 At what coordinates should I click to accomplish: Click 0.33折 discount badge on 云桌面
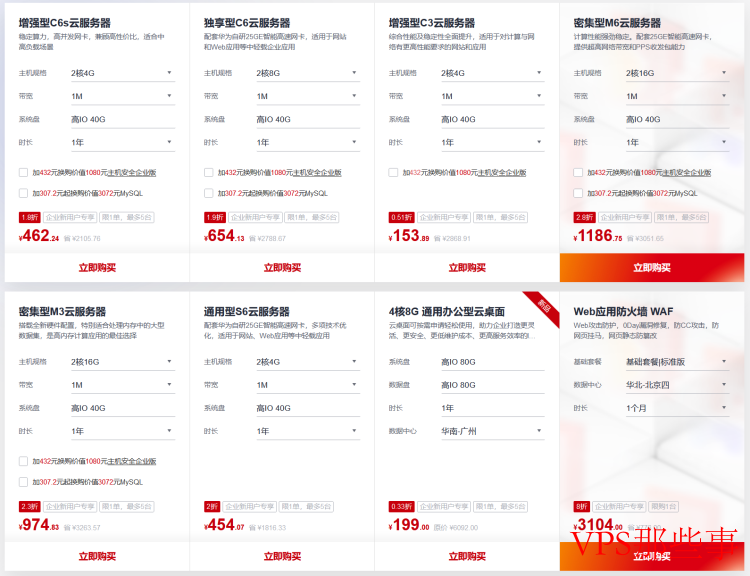coord(402,507)
